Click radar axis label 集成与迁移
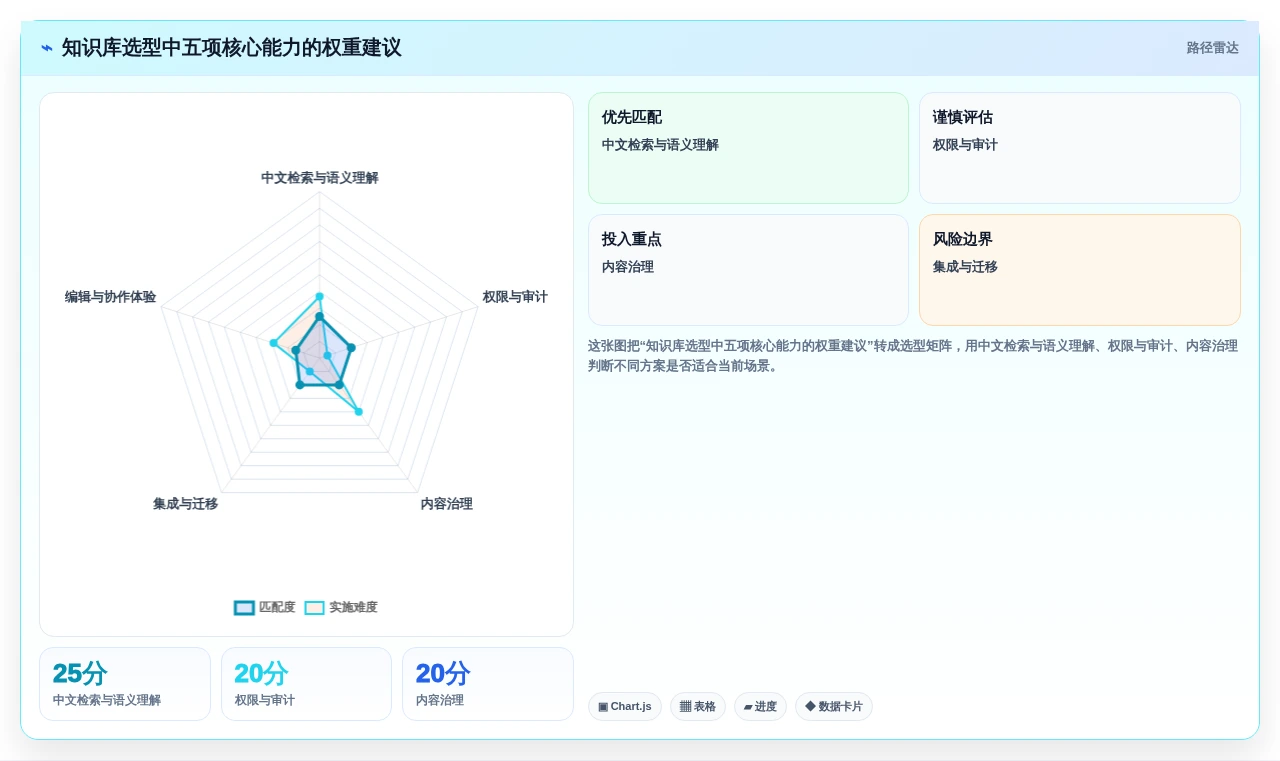The width and height of the screenshot is (1280, 761). click(185, 504)
